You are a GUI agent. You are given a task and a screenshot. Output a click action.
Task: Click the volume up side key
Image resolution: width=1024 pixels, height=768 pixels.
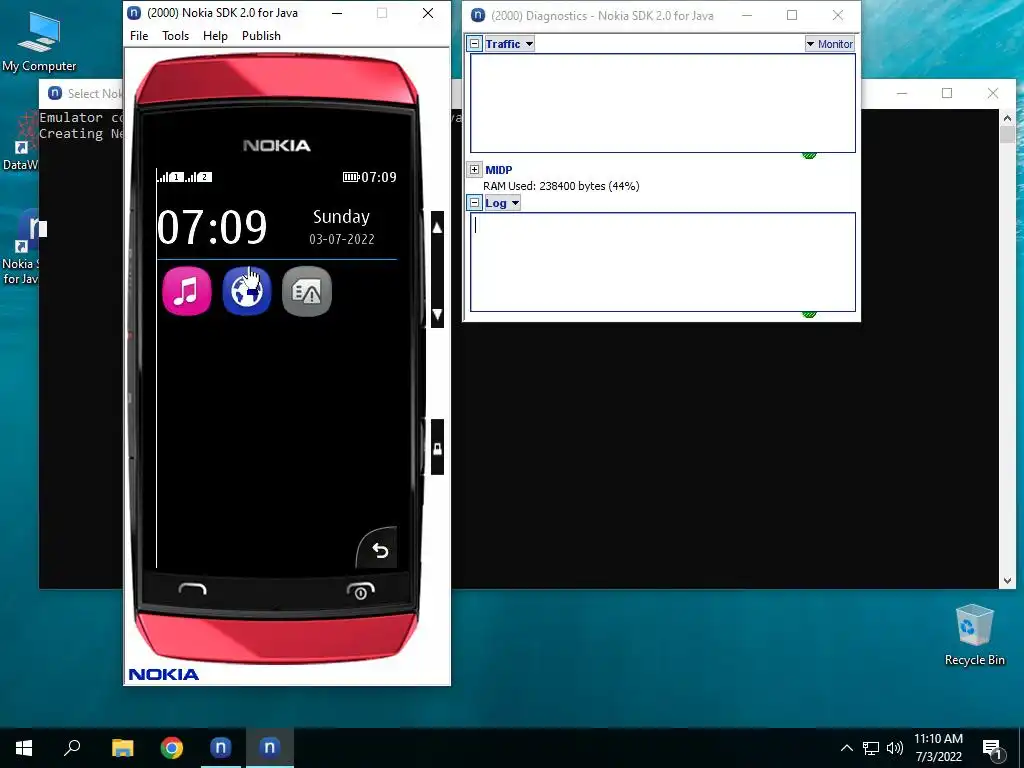(438, 227)
